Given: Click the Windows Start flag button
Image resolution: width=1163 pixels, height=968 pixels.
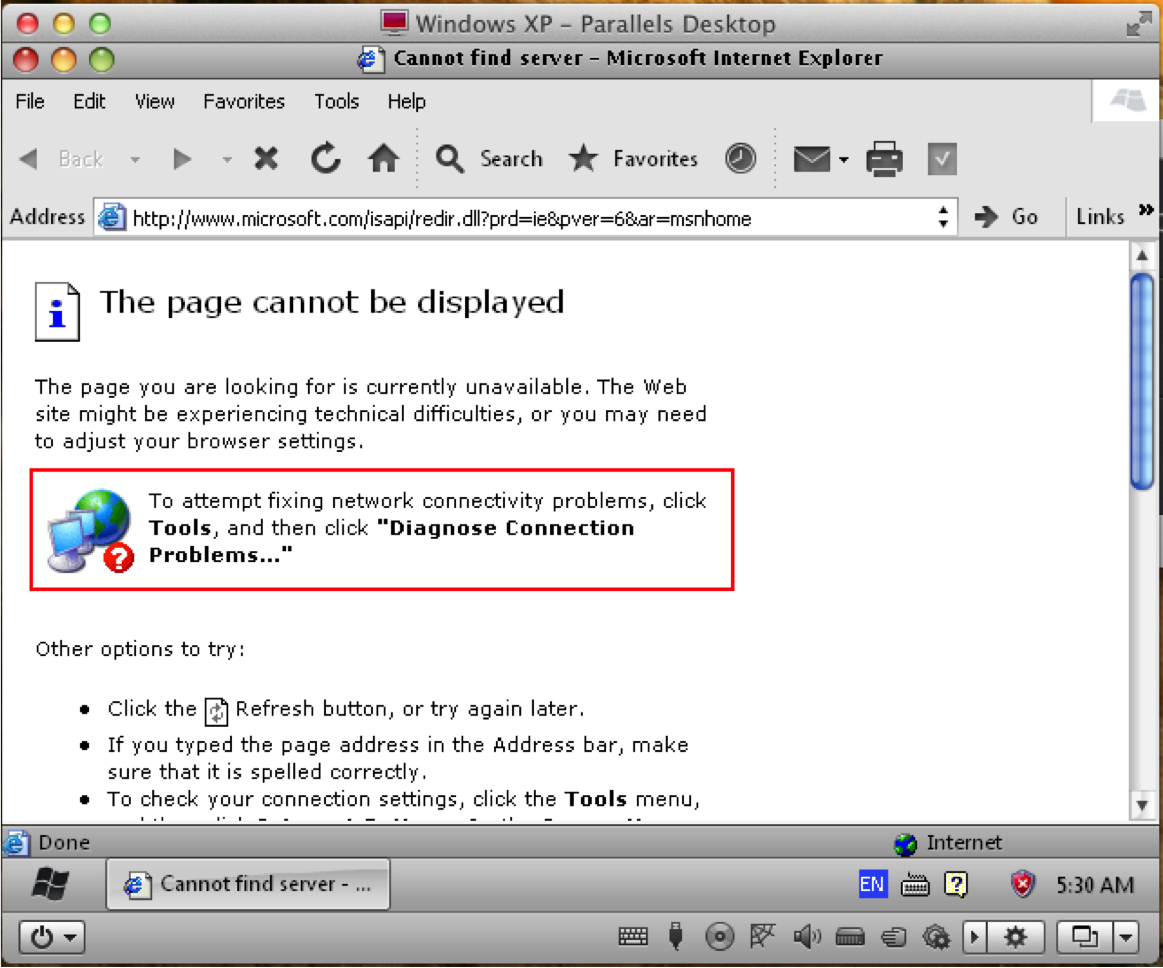Looking at the screenshot, I should pos(50,883).
